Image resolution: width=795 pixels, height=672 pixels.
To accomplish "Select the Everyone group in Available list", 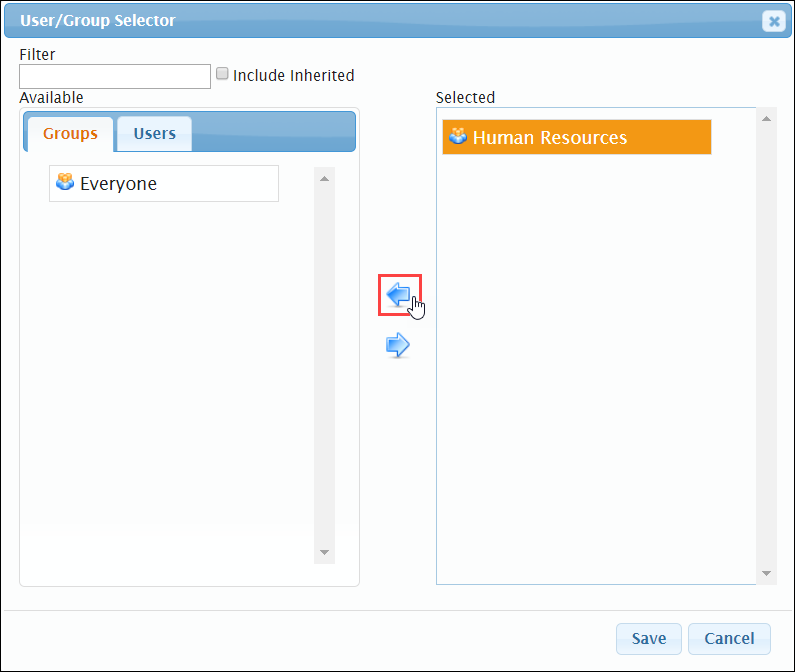I will (164, 184).
